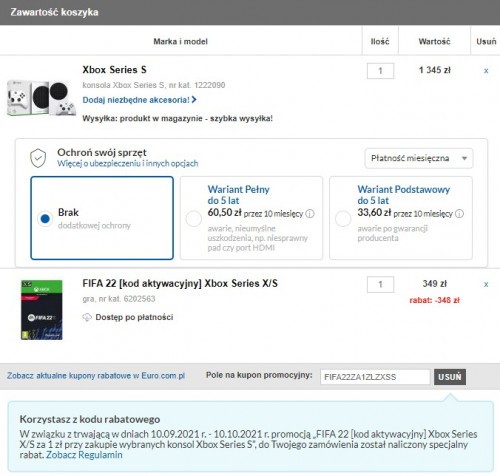Open FIFA 22 [kod aktywacyjny] product title
This screenshot has width=500, height=476.
coord(180,283)
